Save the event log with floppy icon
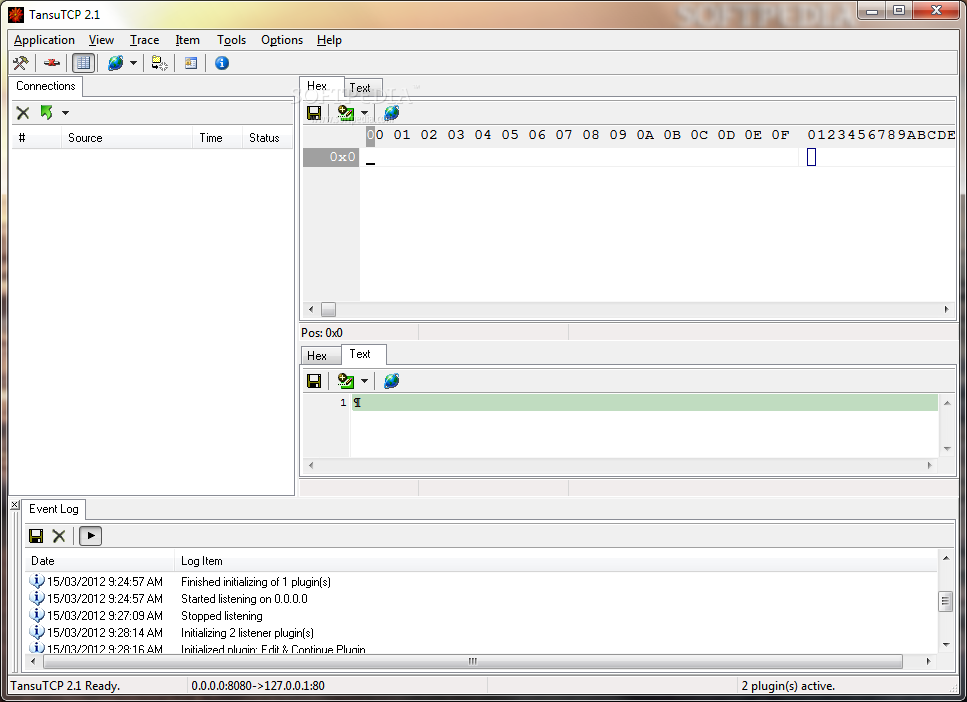Image resolution: width=967 pixels, height=702 pixels. coord(36,536)
